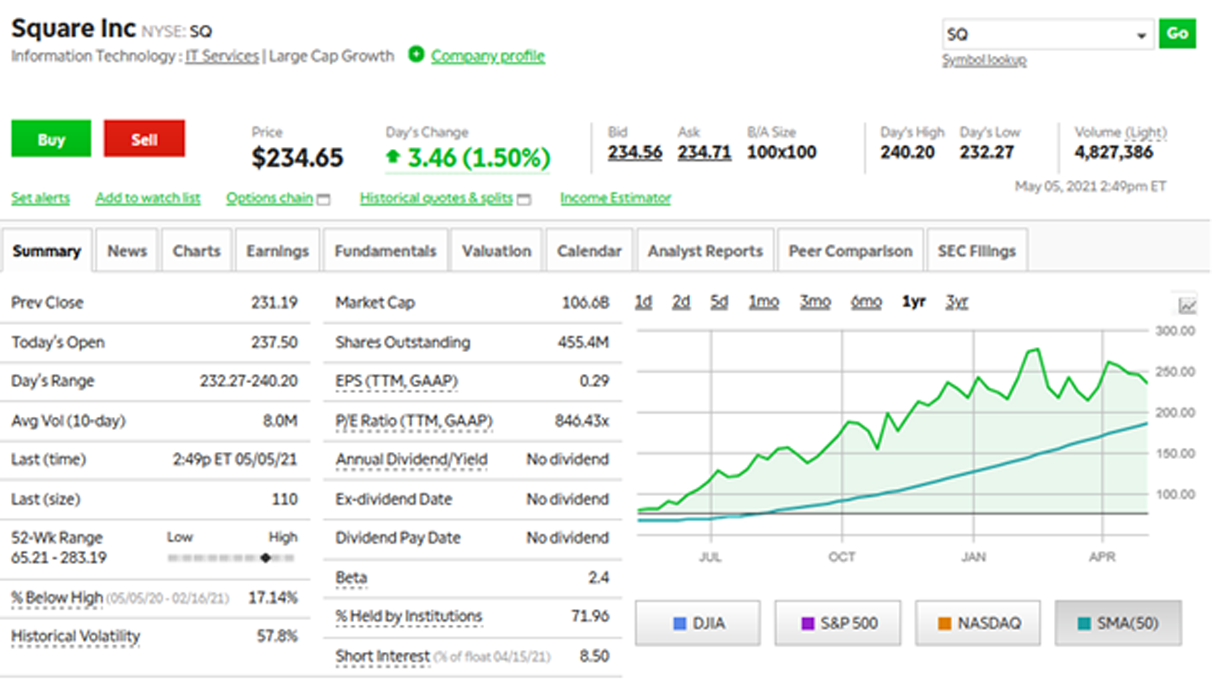
Task: Click the Market Cap value 106.6B
Action: (586, 303)
